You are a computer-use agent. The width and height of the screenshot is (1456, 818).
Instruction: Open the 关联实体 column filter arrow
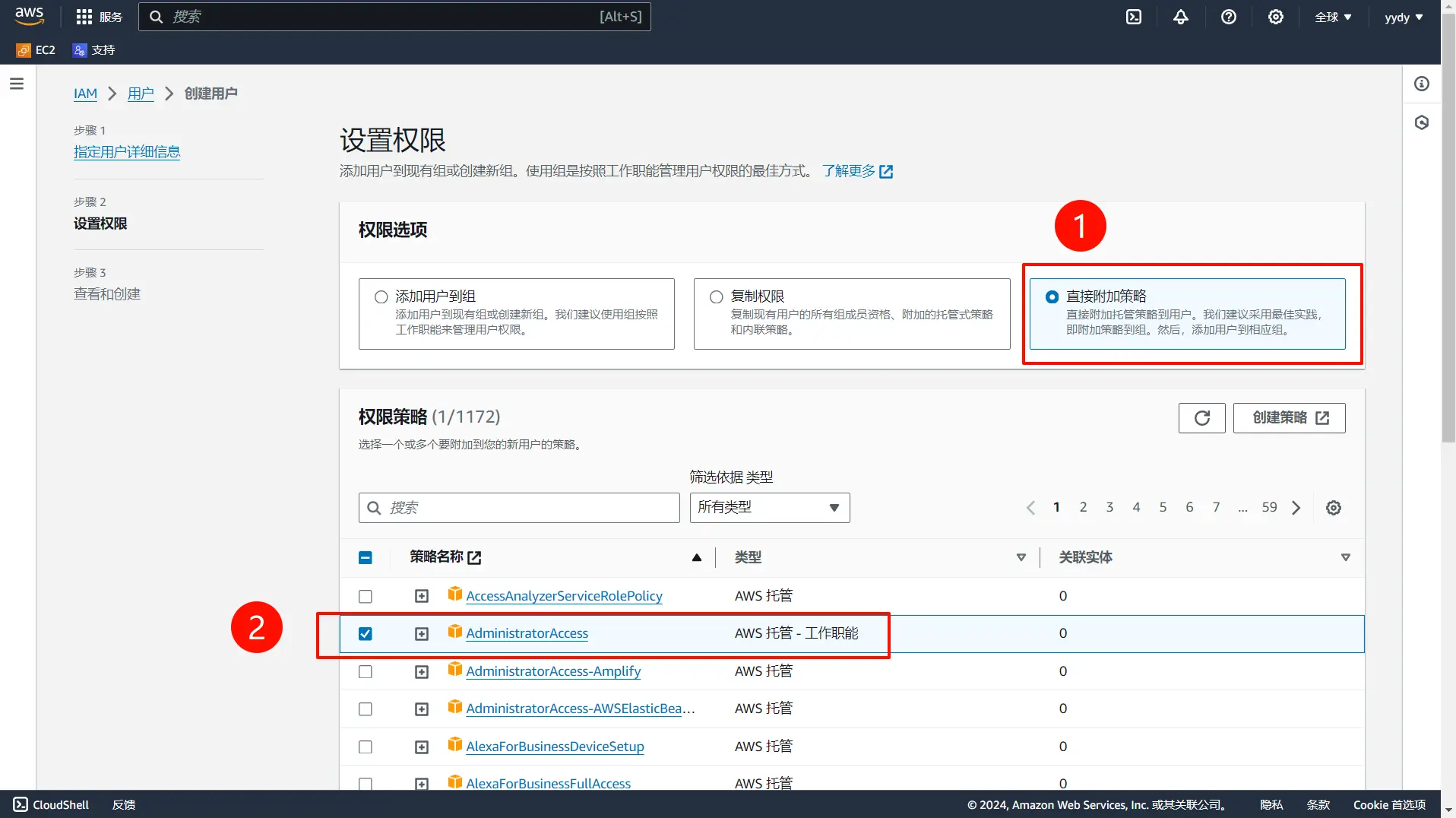(x=1345, y=558)
